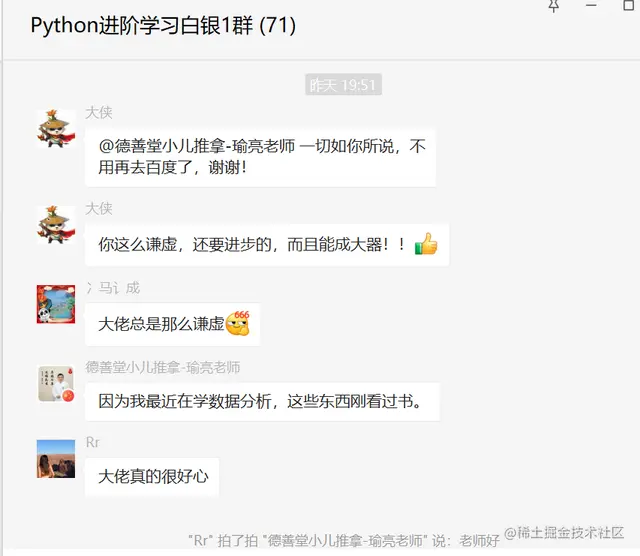The width and height of the screenshot is (640, 556).
Task: Click 瑜亮老师's avatar with the red flag badge
Action: click(x=56, y=384)
